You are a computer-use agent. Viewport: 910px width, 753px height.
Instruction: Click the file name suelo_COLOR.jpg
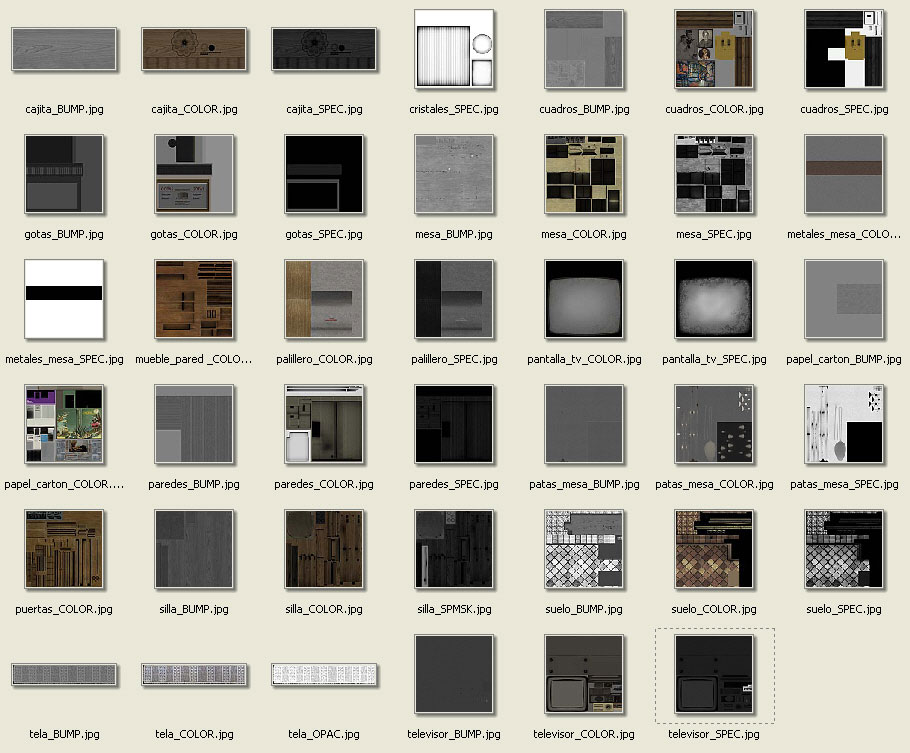[714, 609]
